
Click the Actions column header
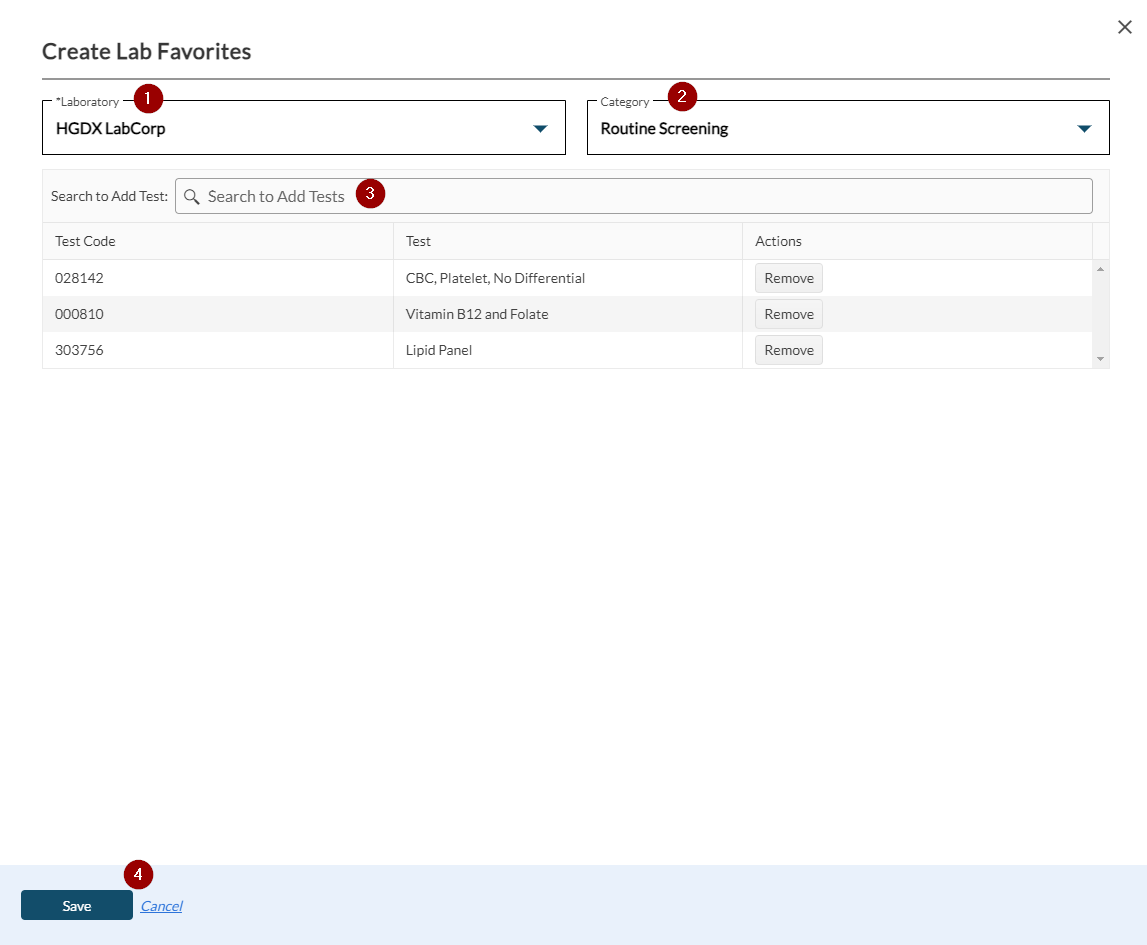(917, 241)
